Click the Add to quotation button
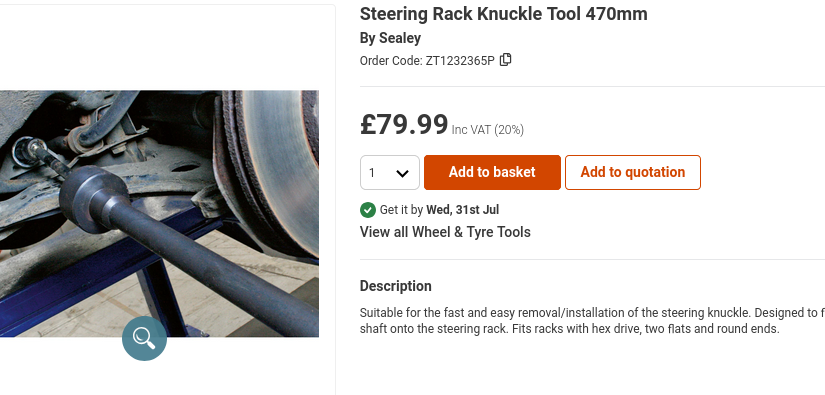The image size is (825, 395). (632, 173)
